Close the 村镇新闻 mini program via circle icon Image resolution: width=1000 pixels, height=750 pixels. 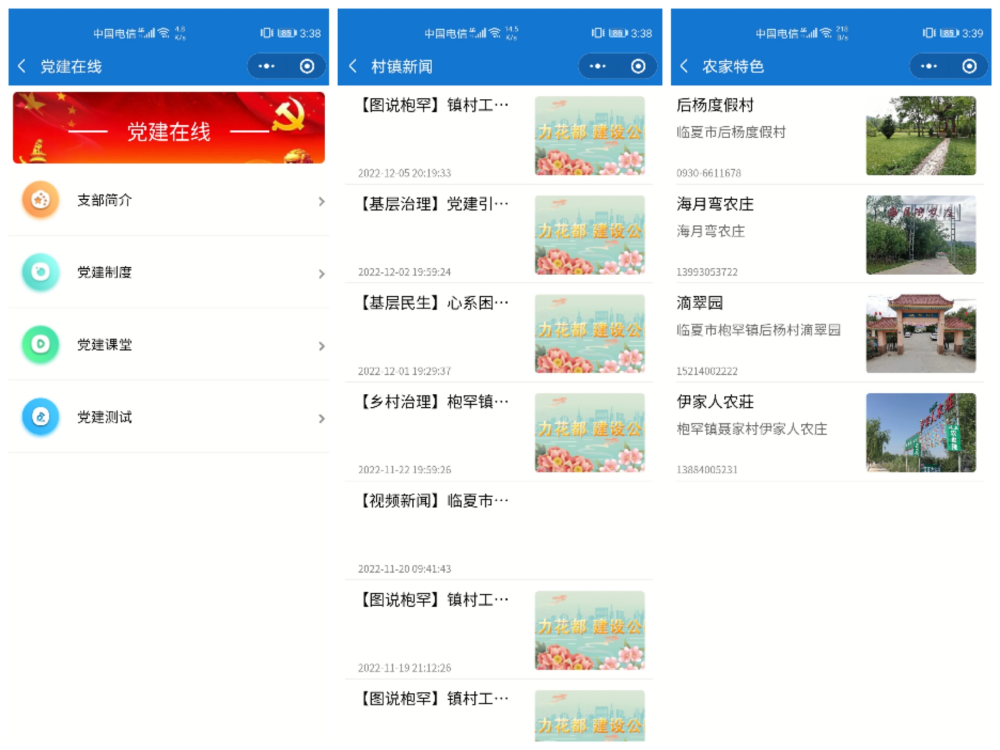(638, 66)
